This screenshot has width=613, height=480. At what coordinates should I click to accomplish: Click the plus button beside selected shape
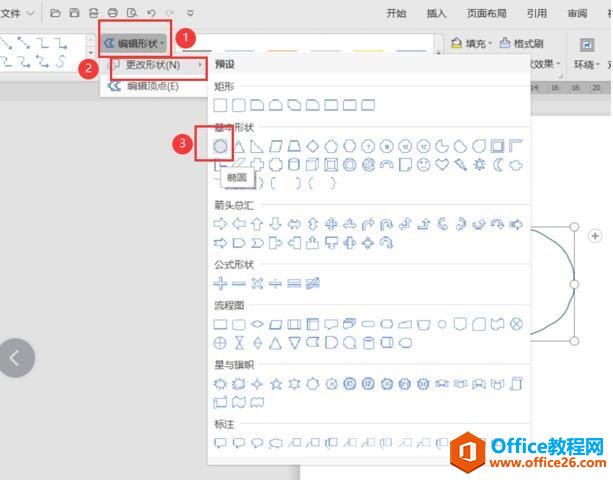[595, 236]
